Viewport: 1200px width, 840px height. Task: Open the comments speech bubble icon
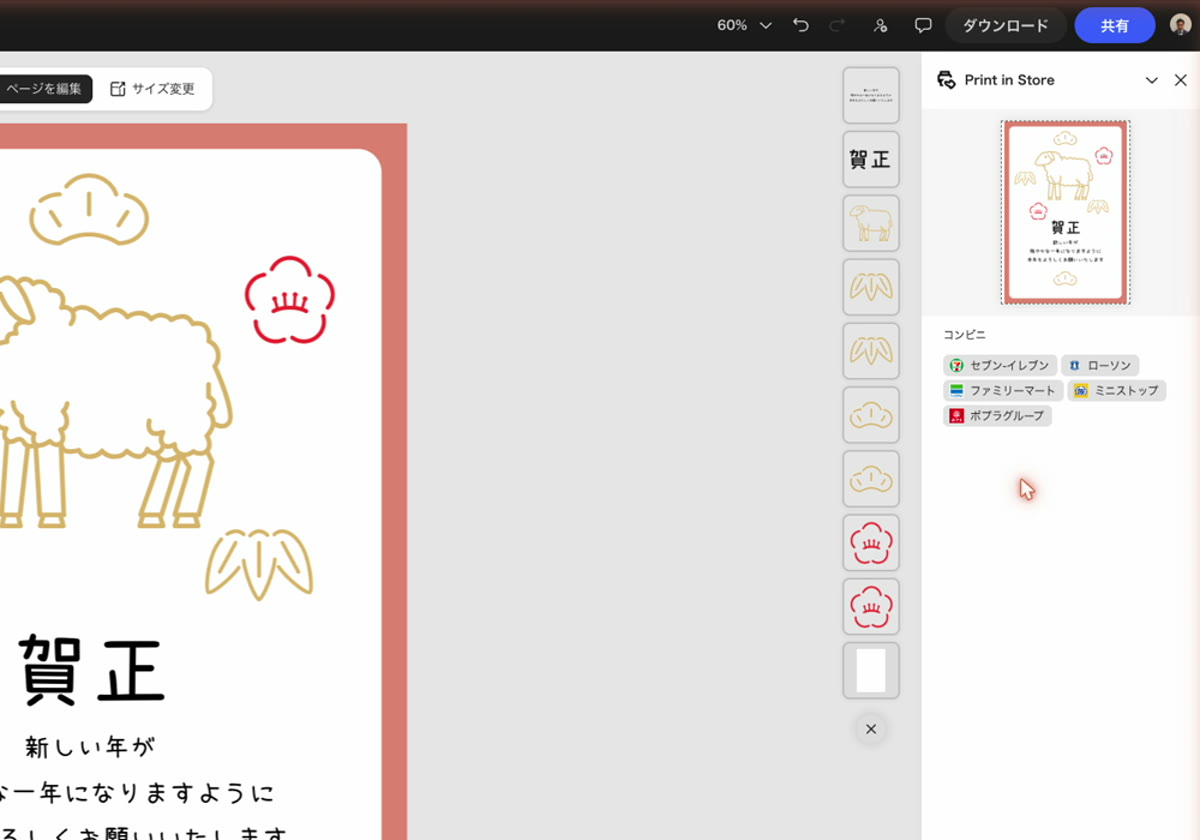pos(923,25)
